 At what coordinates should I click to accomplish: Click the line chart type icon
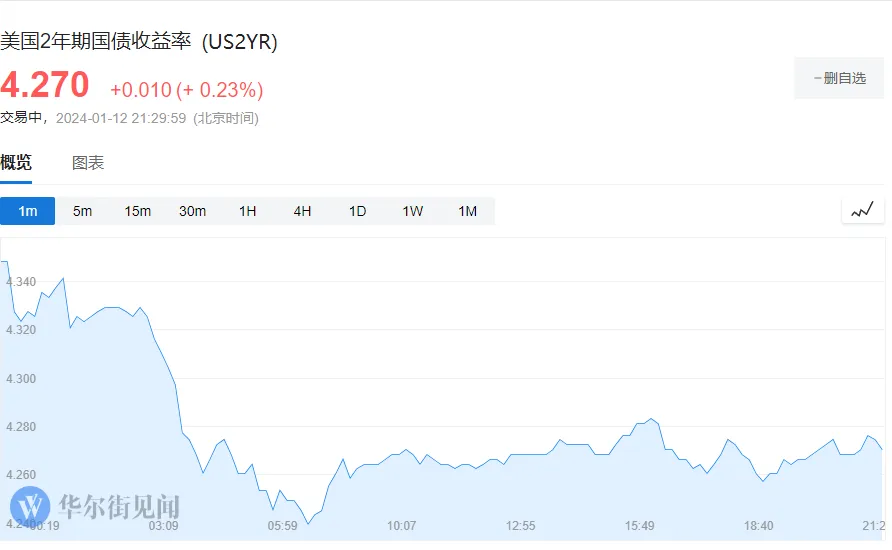tap(862, 210)
